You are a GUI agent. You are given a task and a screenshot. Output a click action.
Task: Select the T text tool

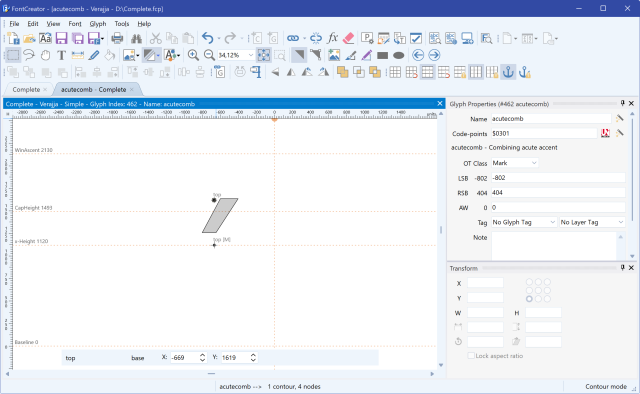(61, 55)
